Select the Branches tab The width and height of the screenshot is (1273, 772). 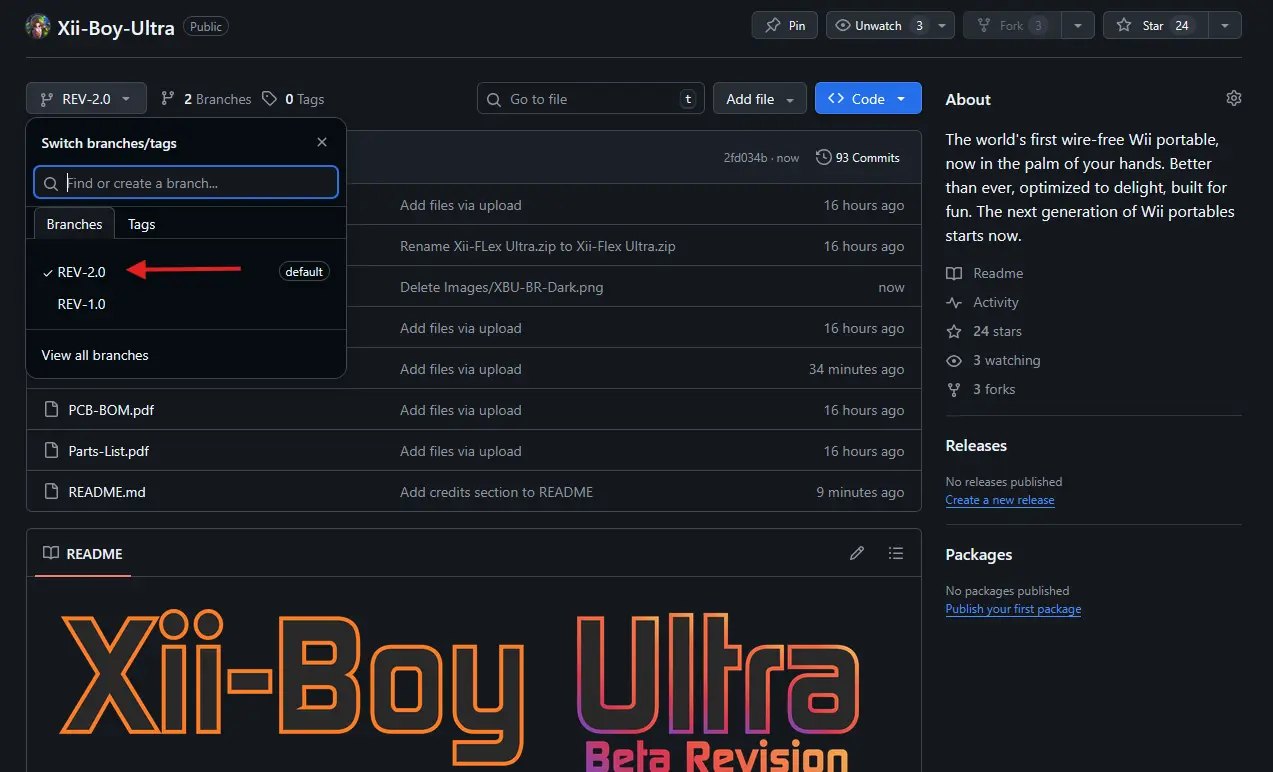(x=75, y=224)
